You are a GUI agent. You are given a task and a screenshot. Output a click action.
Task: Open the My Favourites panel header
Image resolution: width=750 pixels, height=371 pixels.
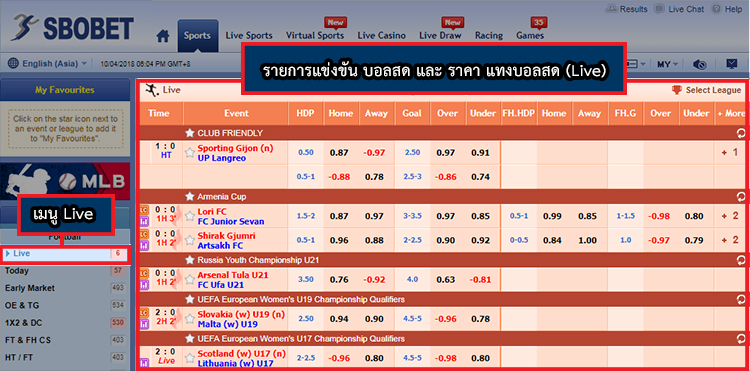pos(65,90)
